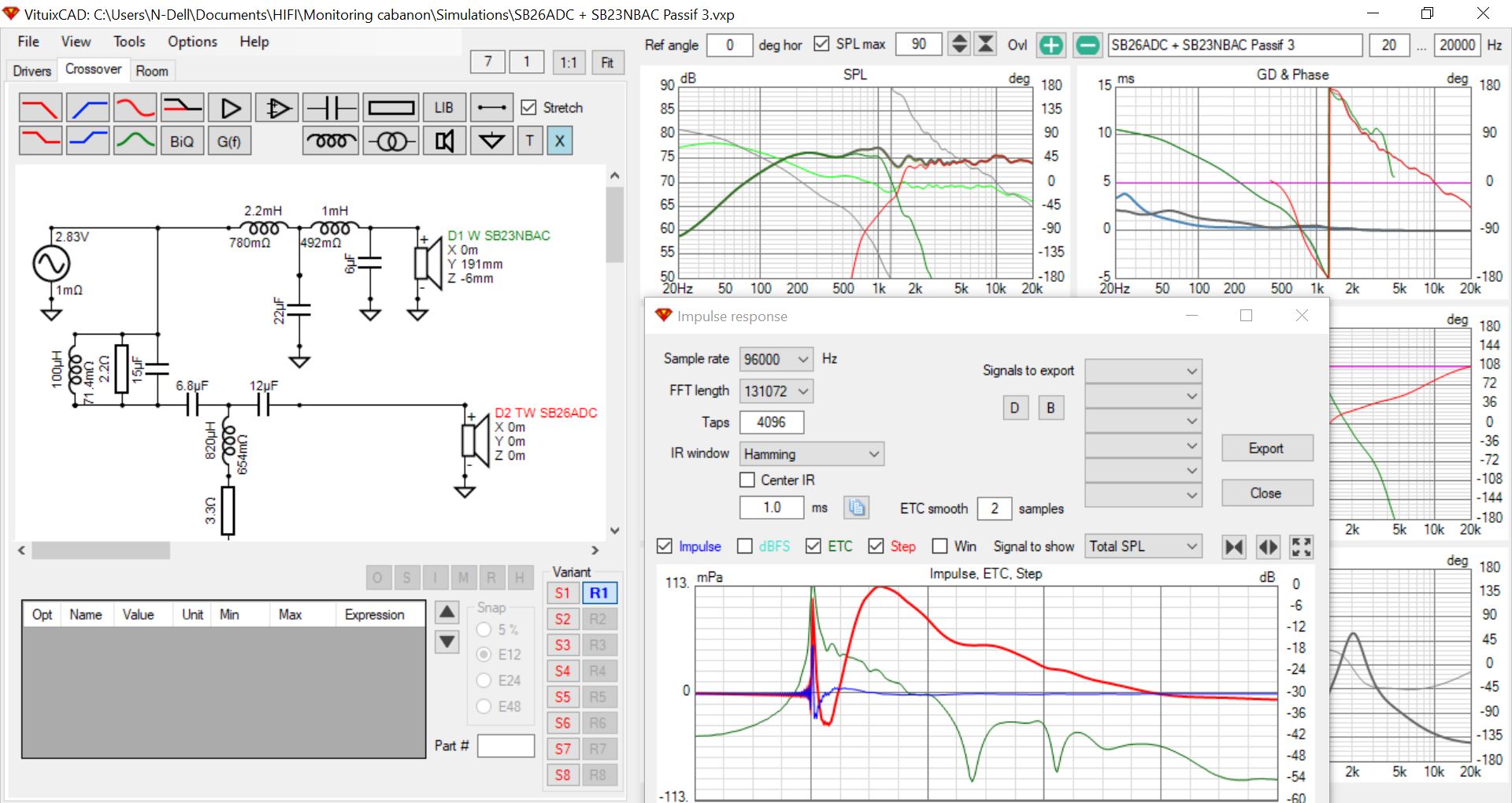The height and width of the screenshot is (803, 1512).
Task: Enable the Center IR checkbox
Action: tap(747, 480)
